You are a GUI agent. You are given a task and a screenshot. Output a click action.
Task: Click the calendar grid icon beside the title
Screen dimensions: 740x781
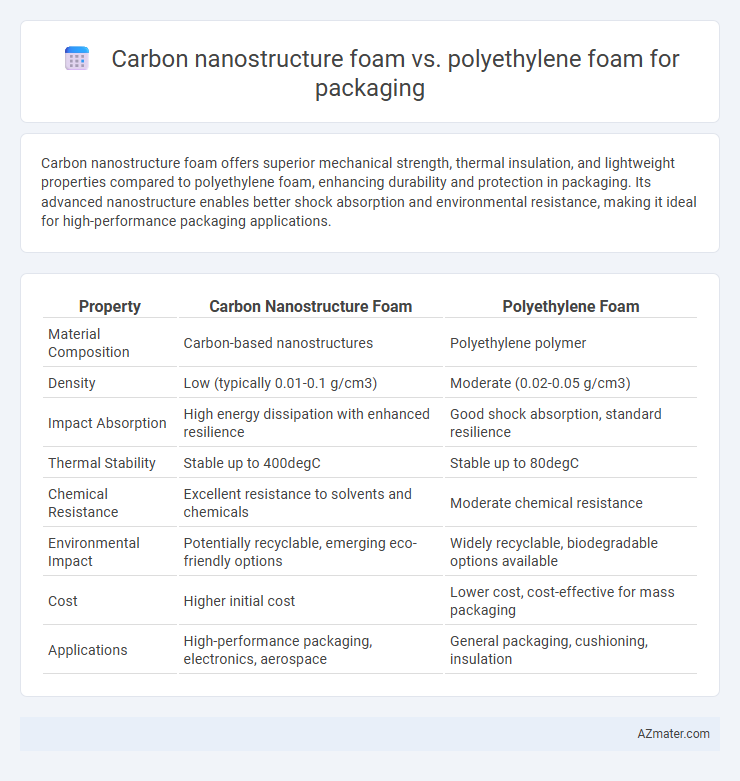click(77, 59)
